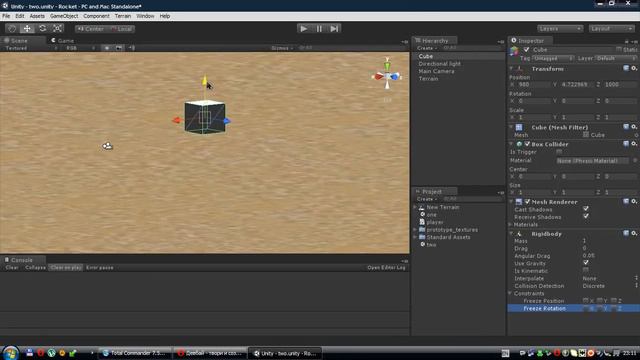The width and height of the screenshot is (640, 360).
Task: Click the blue Z-axis move arrow on cube
Action: (x=227, y=121)
